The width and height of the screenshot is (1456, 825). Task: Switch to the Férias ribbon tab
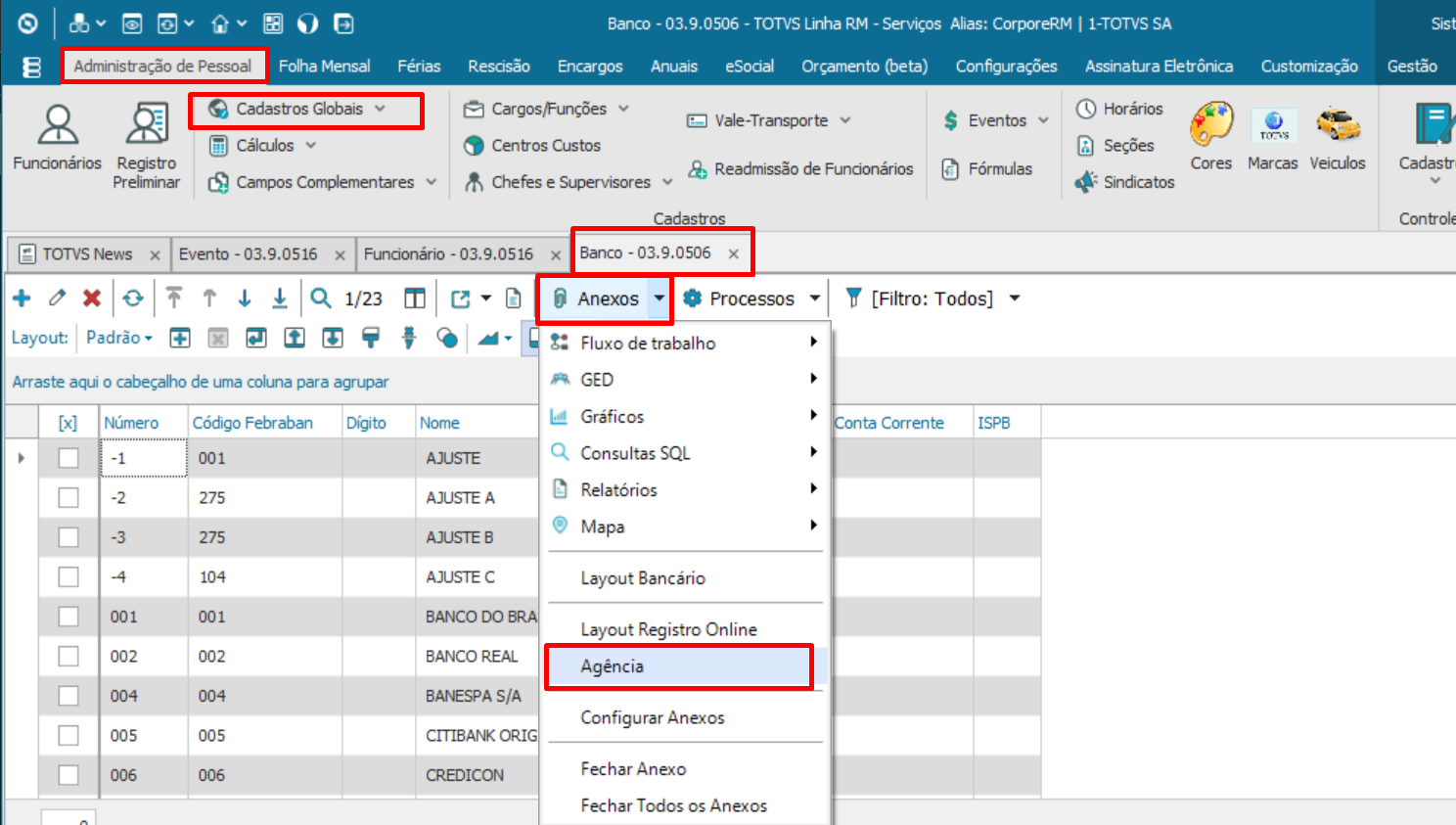419,67
